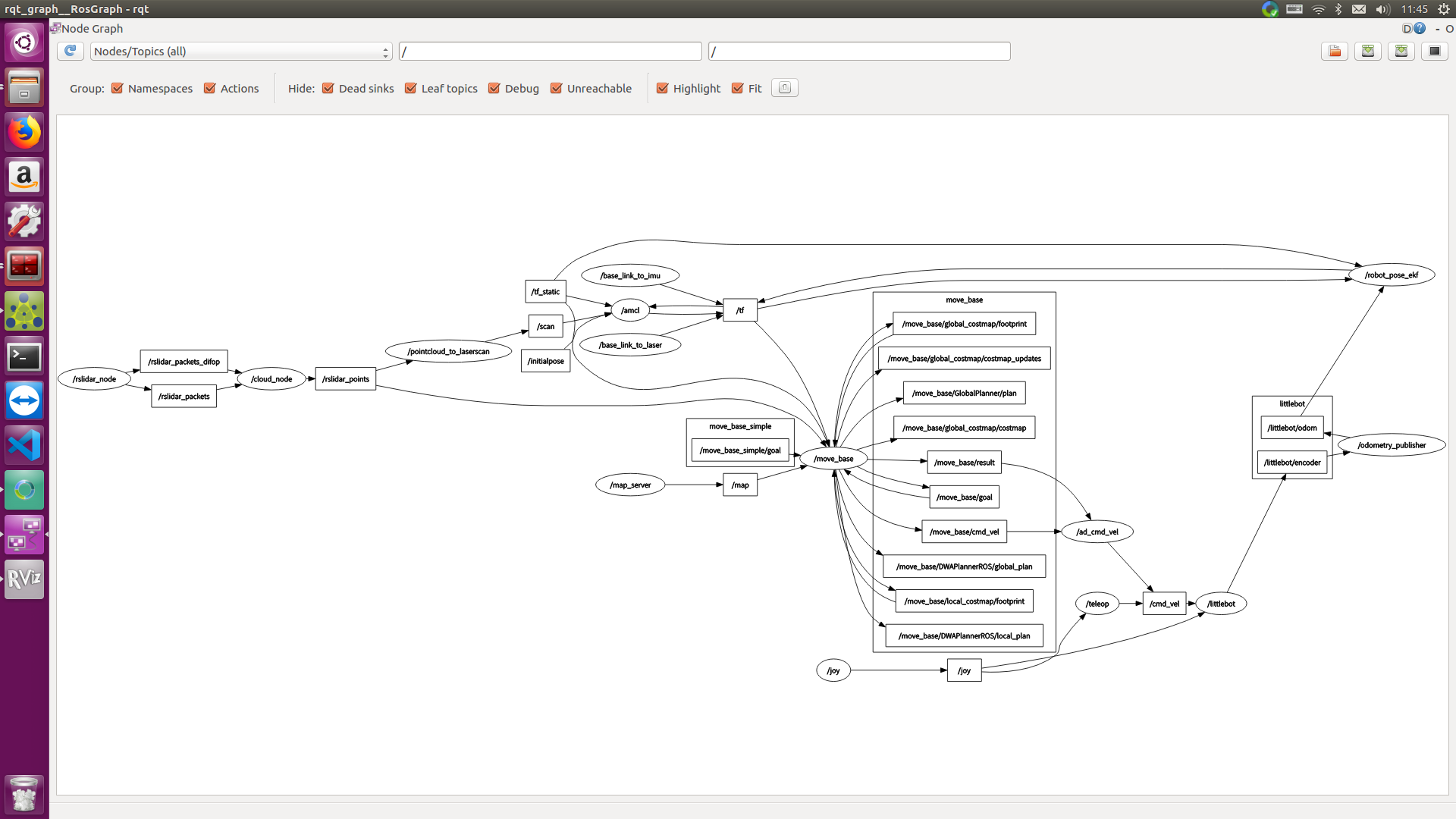
Task: Click the black square save-as-image icon
Action: (x=1435, y=51)
